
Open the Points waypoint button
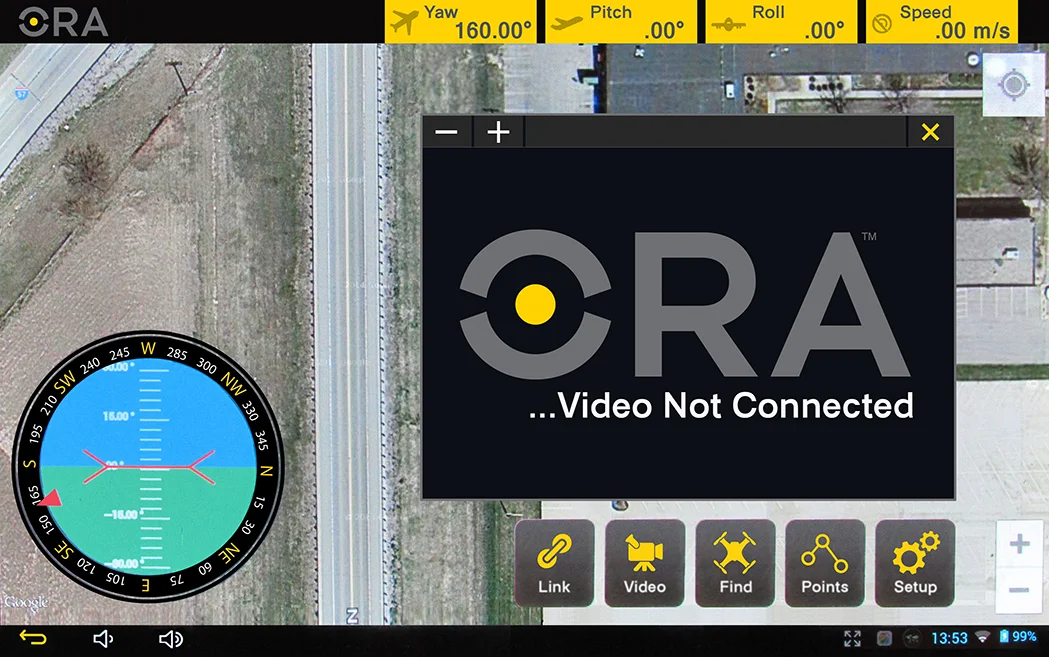click(x=824, y=563)
